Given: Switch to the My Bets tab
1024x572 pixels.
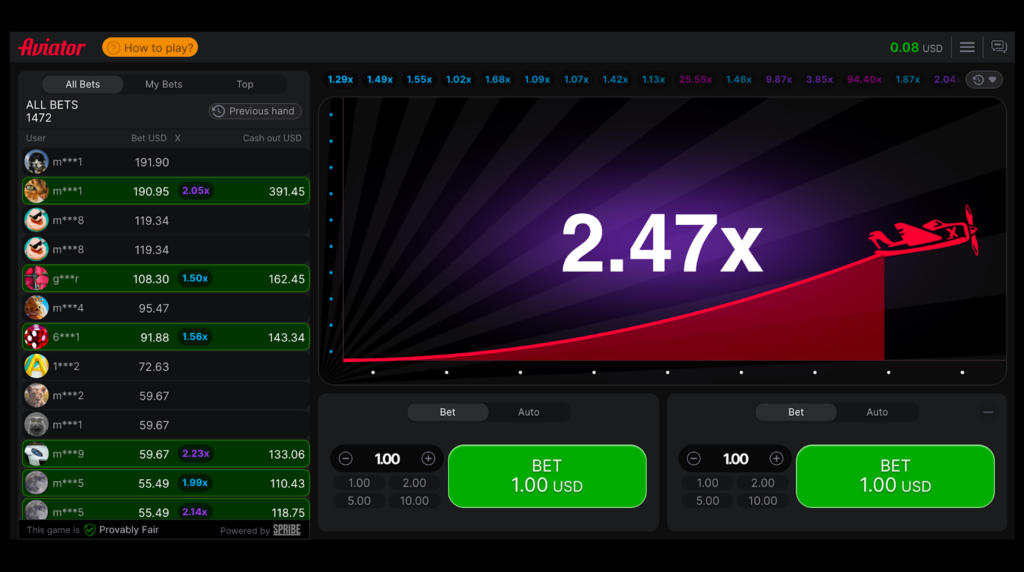Looking at the screenshot, I should pyautogui.click(x=164, y=85).
